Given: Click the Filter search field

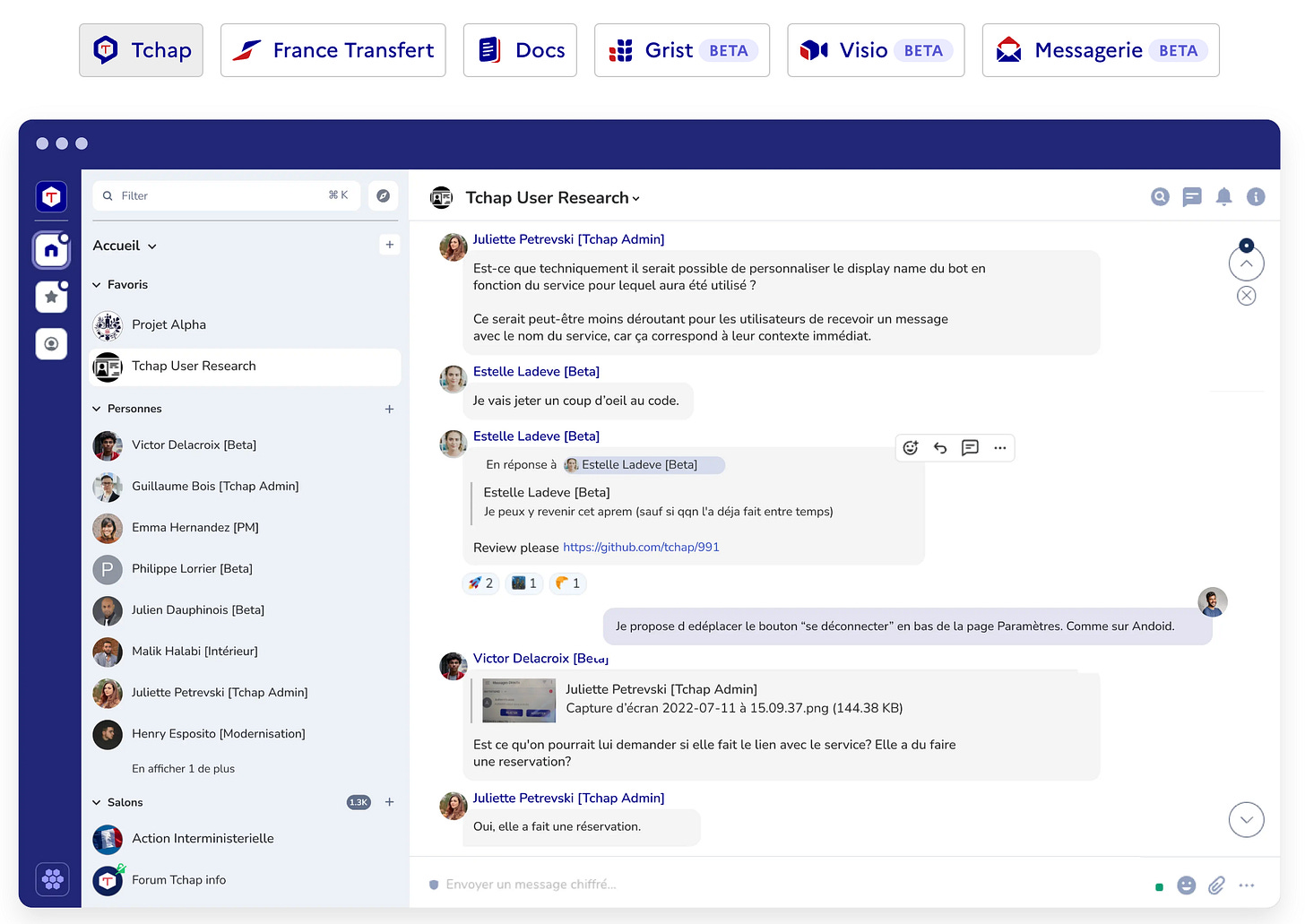Looking at the screenshot, I should point(226,195).
